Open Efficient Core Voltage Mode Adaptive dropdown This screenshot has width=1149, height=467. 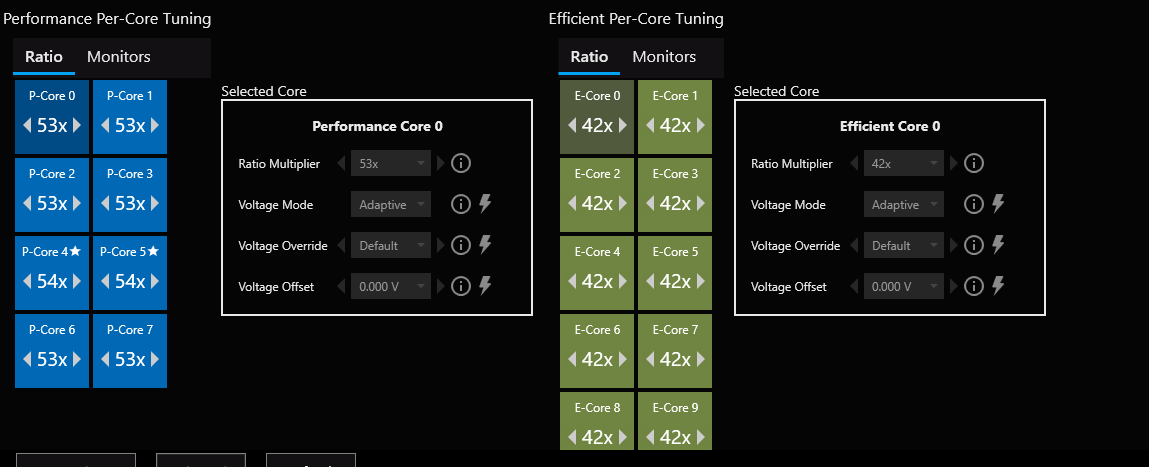pos(904,205)
